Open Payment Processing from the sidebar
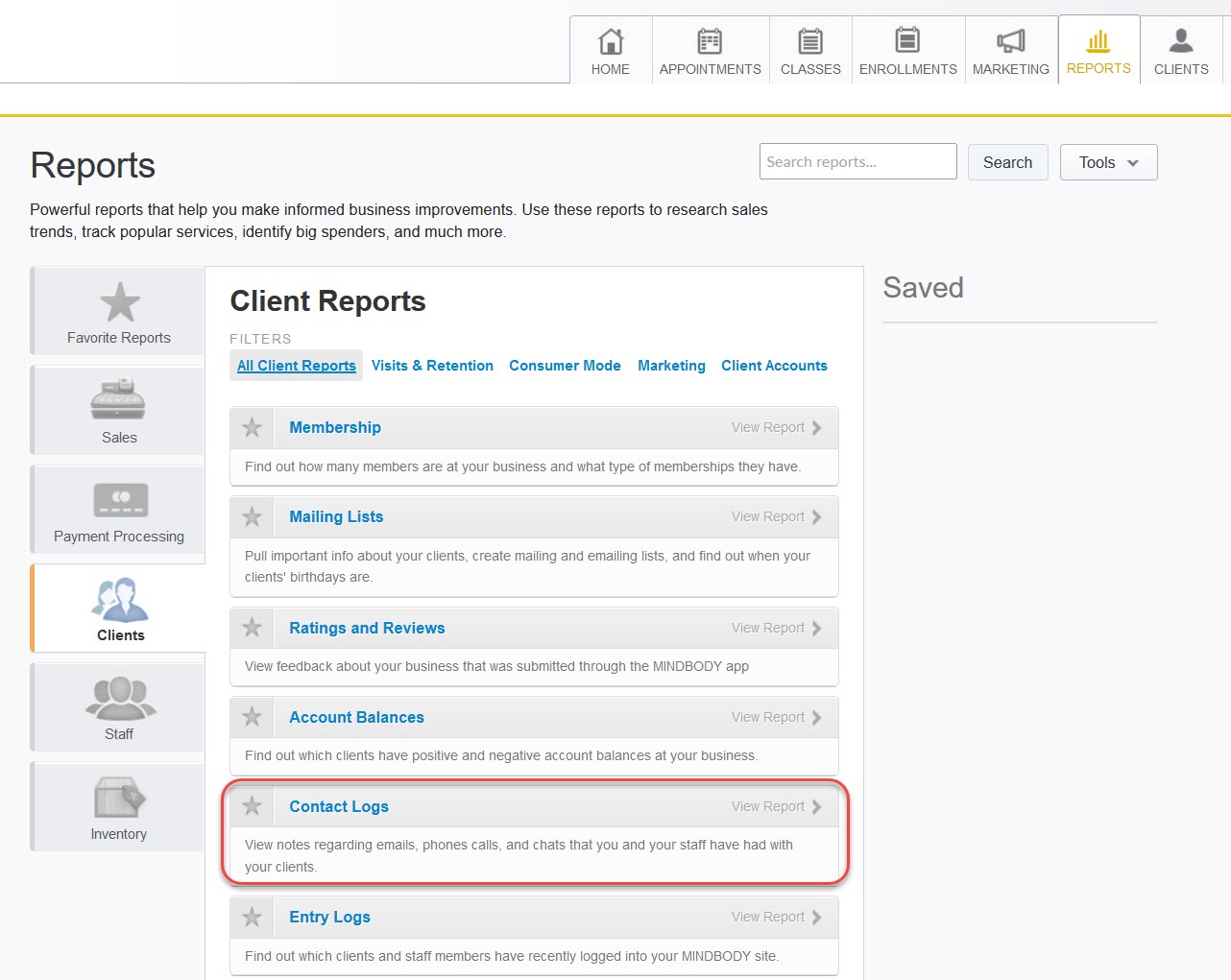Image resolution: width=1231 pixels, height=980 pixels. click(x=118, y=510)
